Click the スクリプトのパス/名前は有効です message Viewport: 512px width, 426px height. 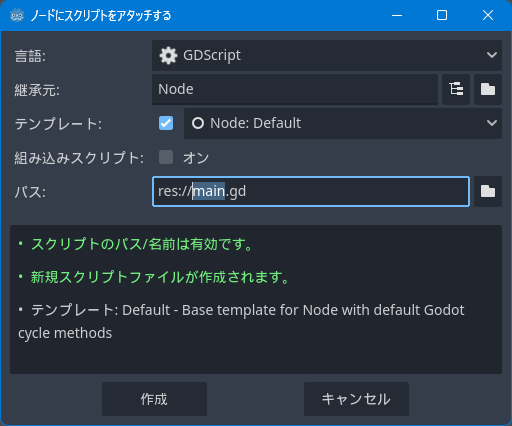[x=142, y=244]
